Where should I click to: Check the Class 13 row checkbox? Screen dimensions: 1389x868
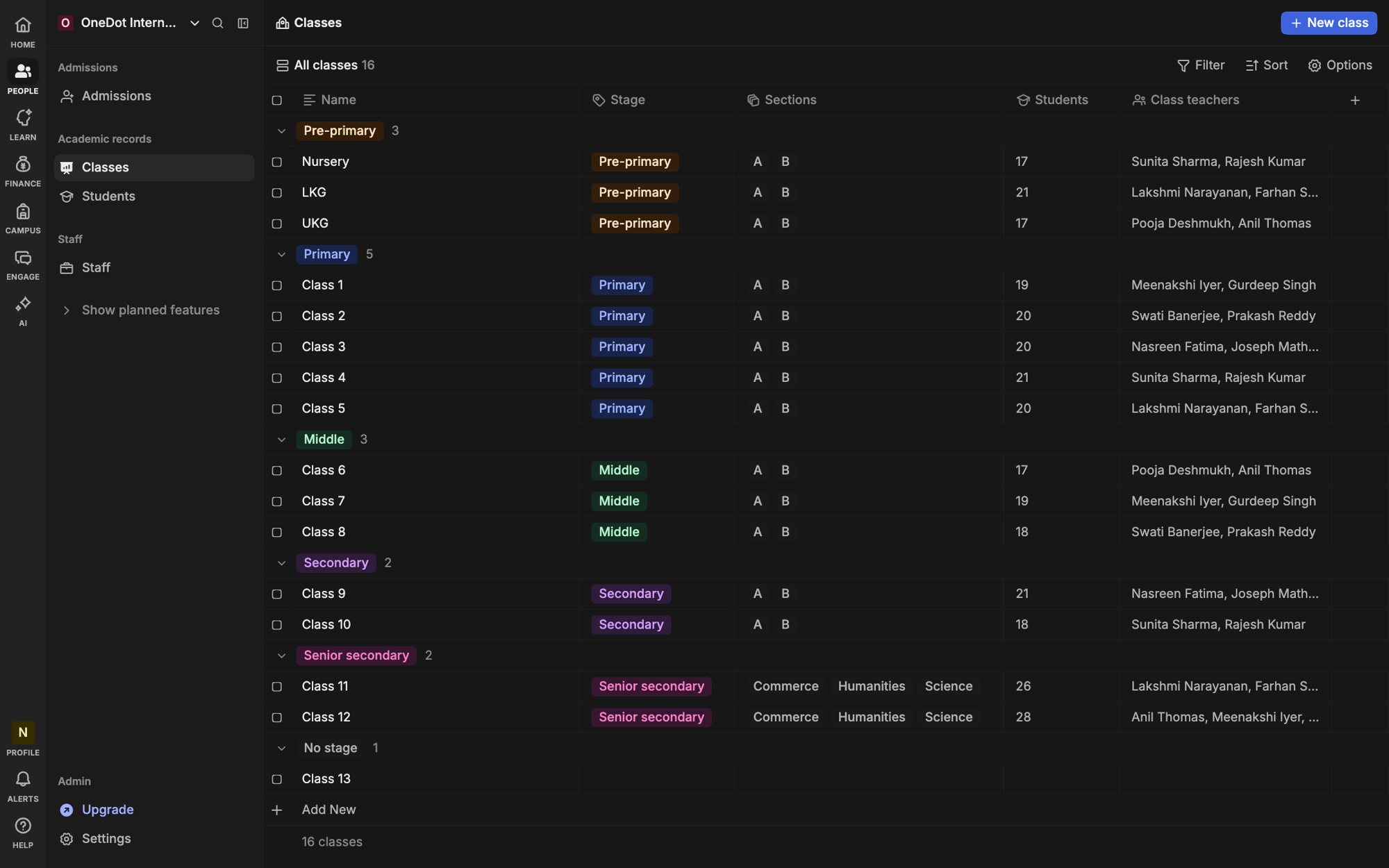tap(276, 779)
